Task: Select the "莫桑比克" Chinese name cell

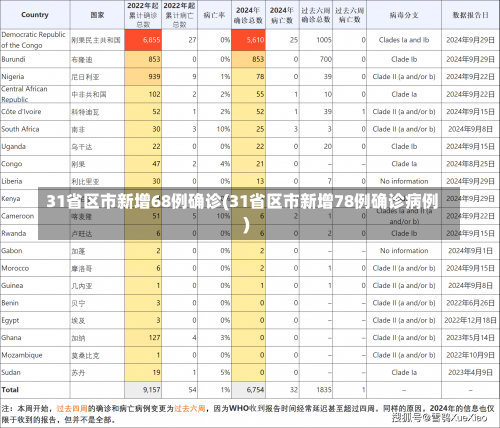Action: coord(97,355)
